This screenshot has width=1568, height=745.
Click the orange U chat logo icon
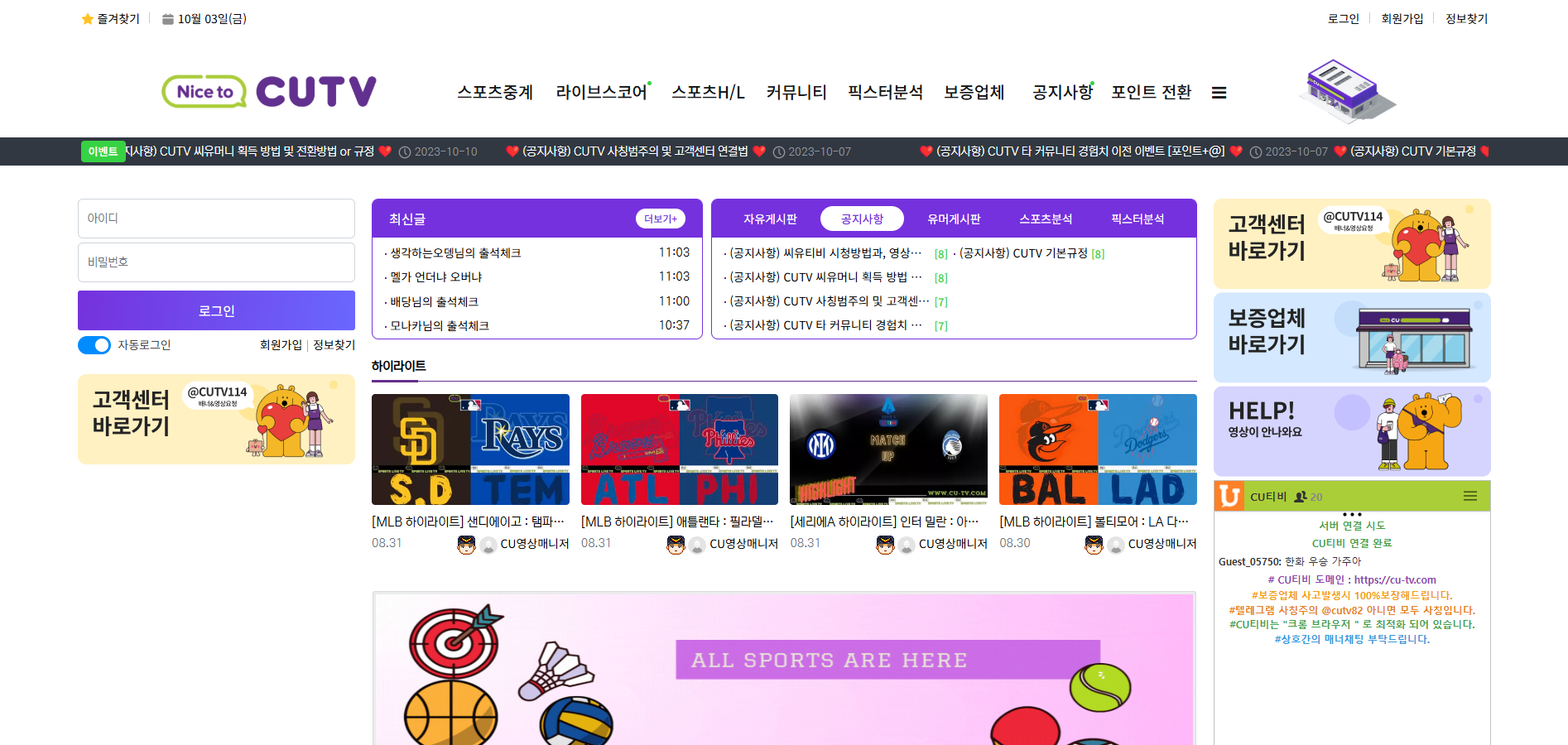(x=1229, y=496)
